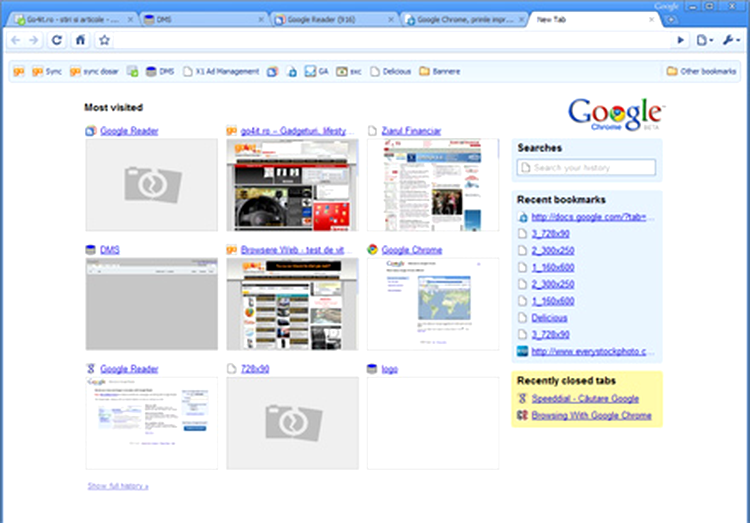Open the top Google Reader most visited link
This screenshot has width=750, height=523.
[129, 131]
